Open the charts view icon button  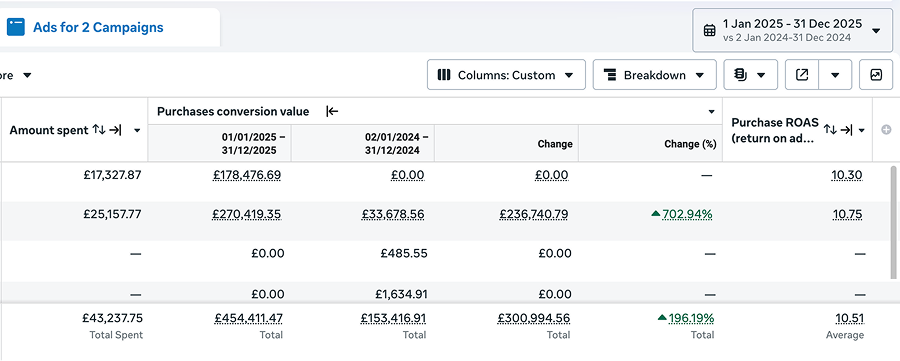876,75
